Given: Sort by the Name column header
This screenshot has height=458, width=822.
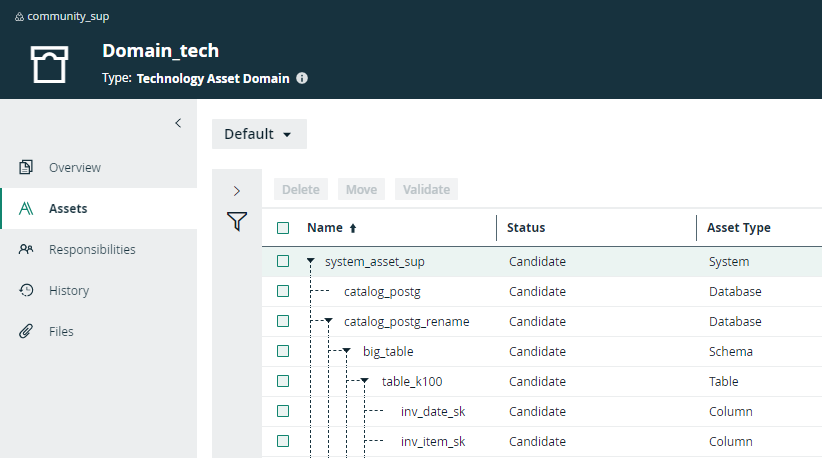Looking at the screenshot, I should click(324, 228).
